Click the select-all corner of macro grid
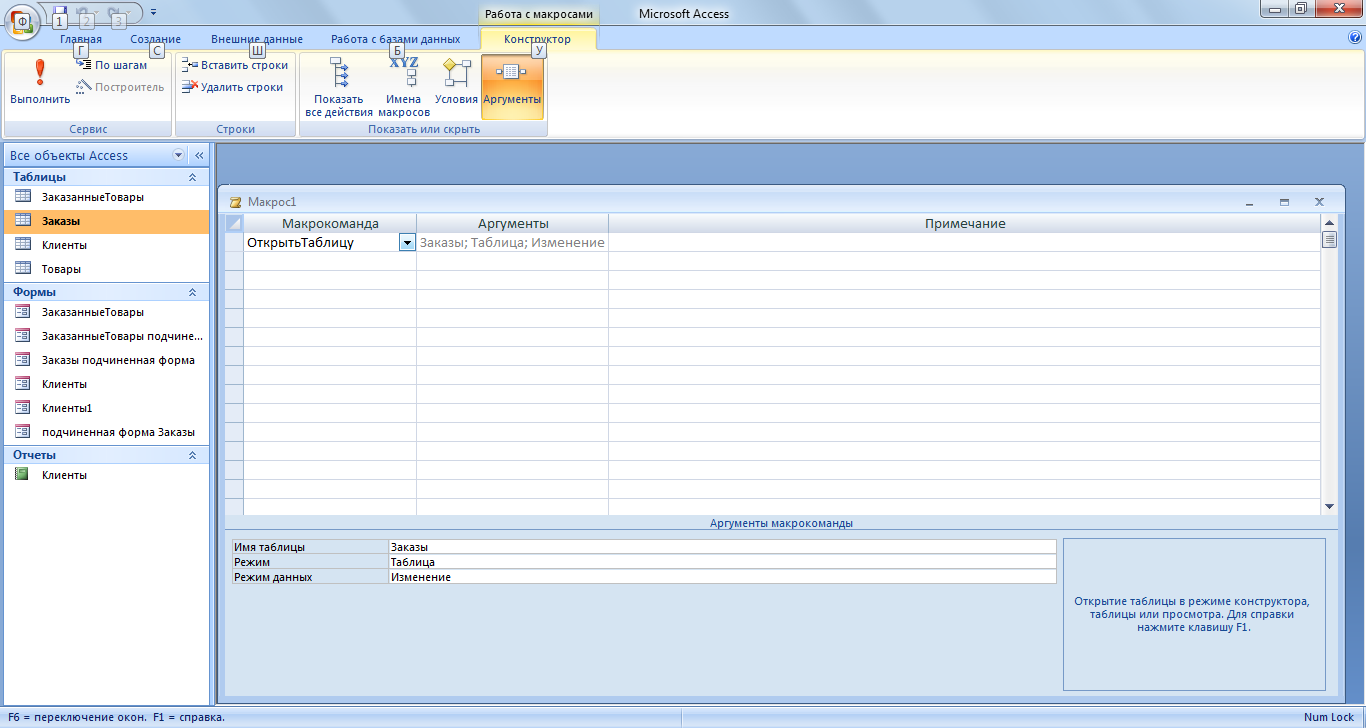This screenshot has width=1366, height=728. (x=234, y=223)
